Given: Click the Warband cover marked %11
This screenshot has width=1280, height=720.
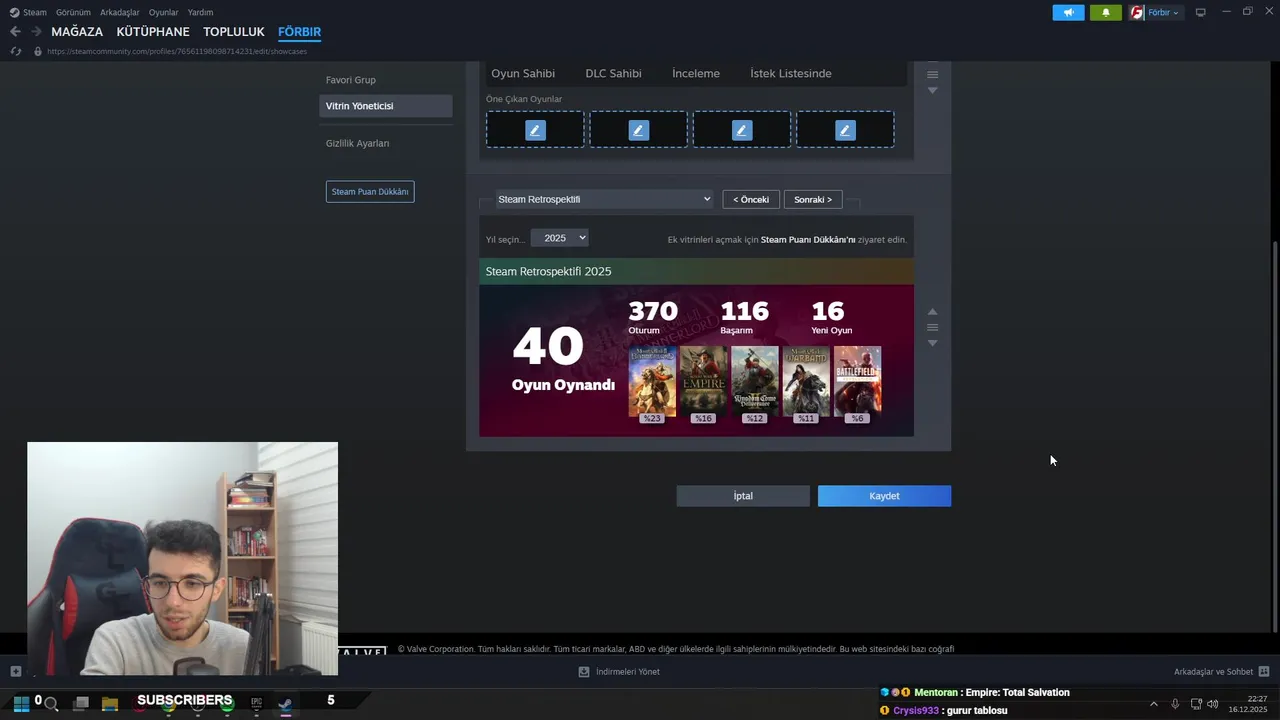Looking at the screenshot, I should 806,381.
